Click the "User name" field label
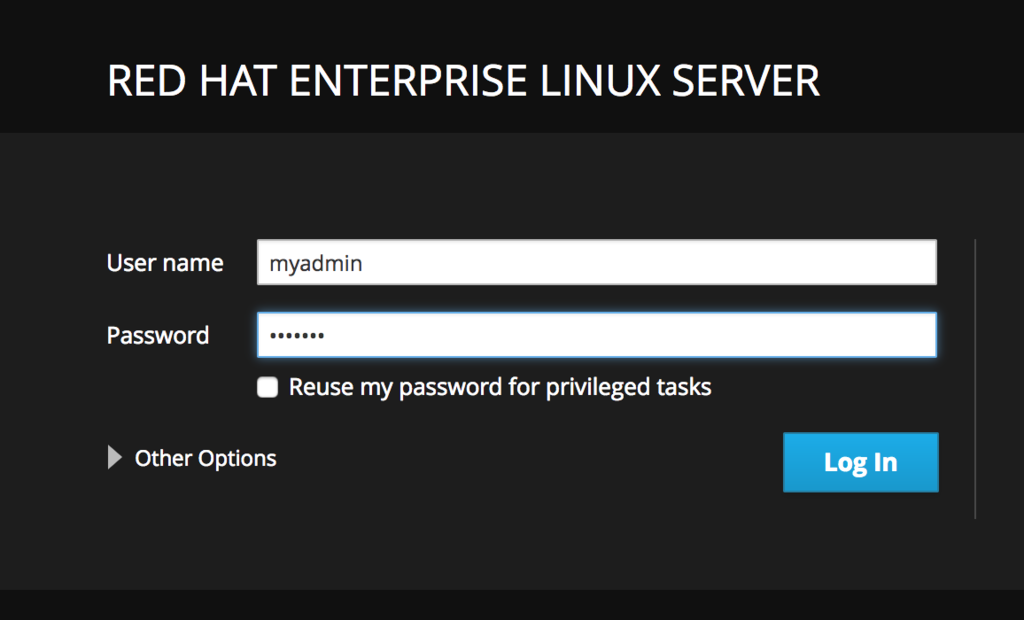Screen dimensions: 1024x620 165,263
